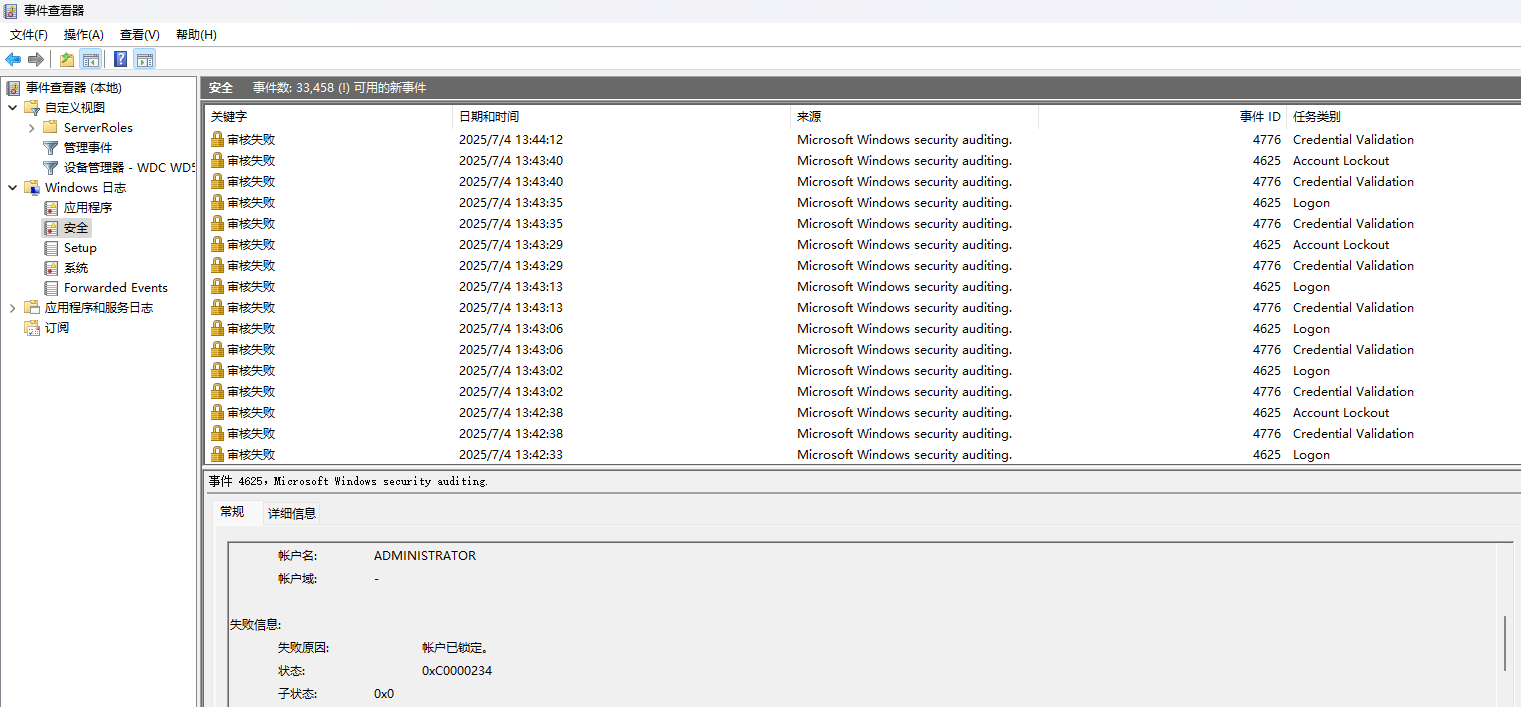Click the 订阅 subscriptions icon
The height and width of the screenshot is (707, 1521).
point(32,328)
